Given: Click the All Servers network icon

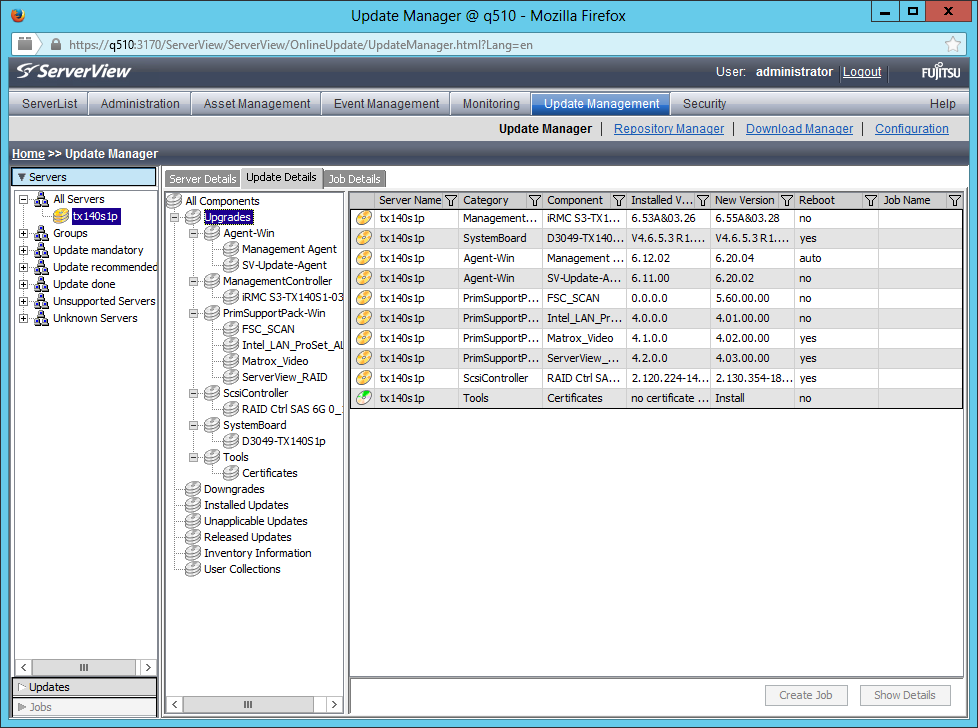Looking at the screenshot, I should [42, 199].
